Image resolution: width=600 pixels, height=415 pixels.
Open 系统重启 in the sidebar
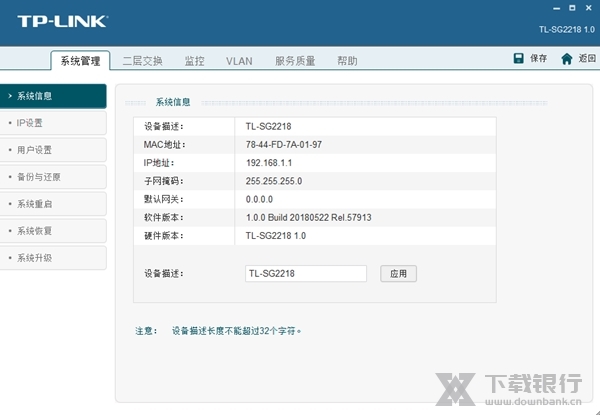tap(53, 204)
